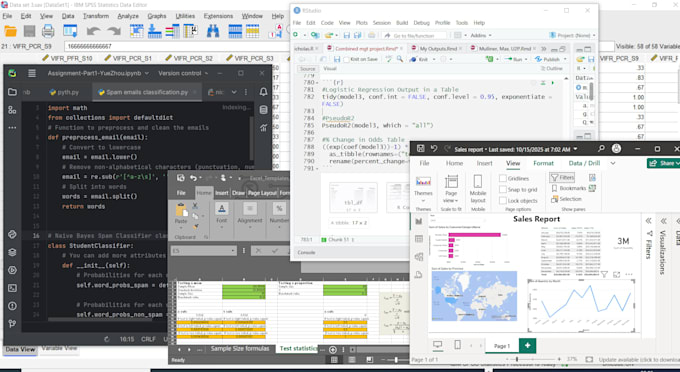Viewport: 680px width, 372px height.
Task: Open the Run dropdown in RStudio
Action: click(526, 59)
